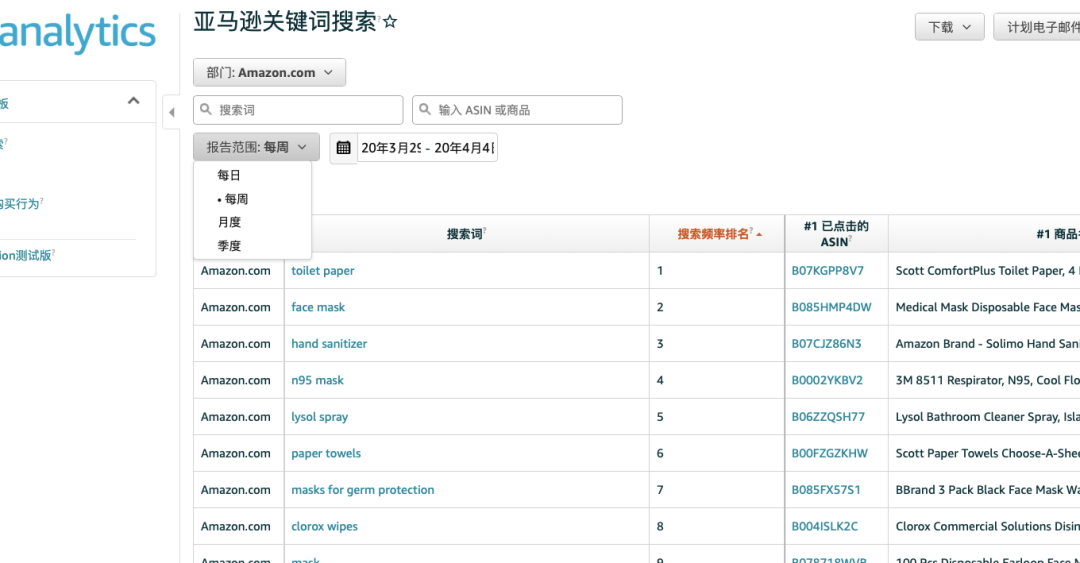This screenshot has height=563, width=1080.
Task: Click the 3M 8511 Respirator product title
Action: point(987,380)
